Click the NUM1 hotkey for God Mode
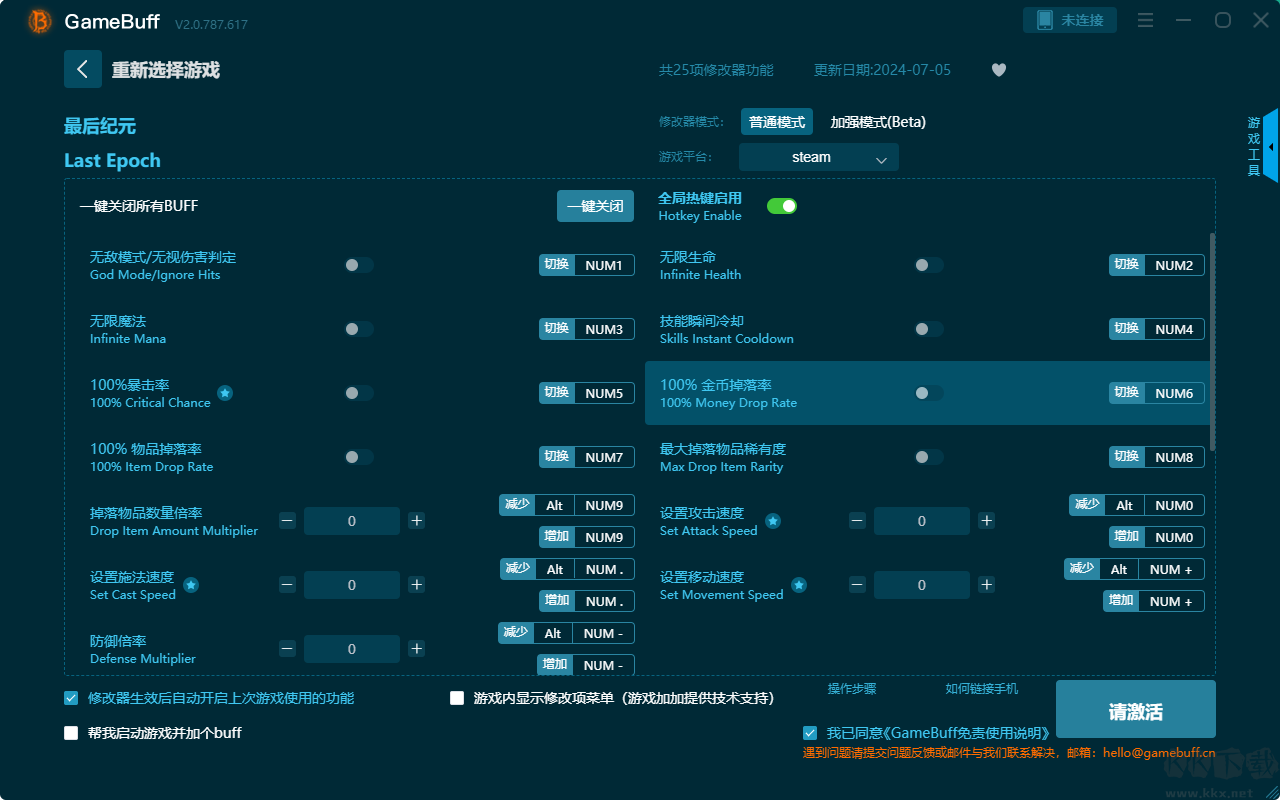 coord(604,265)
